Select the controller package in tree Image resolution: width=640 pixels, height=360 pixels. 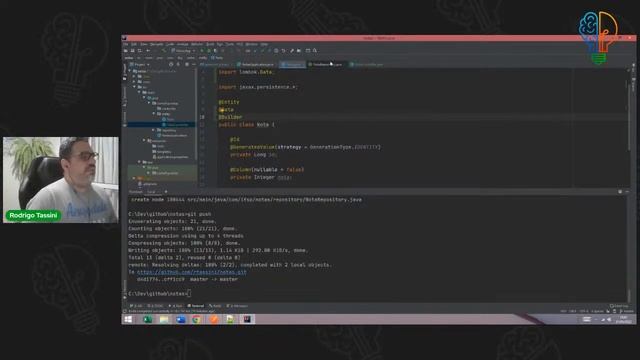tap(167, 109)
